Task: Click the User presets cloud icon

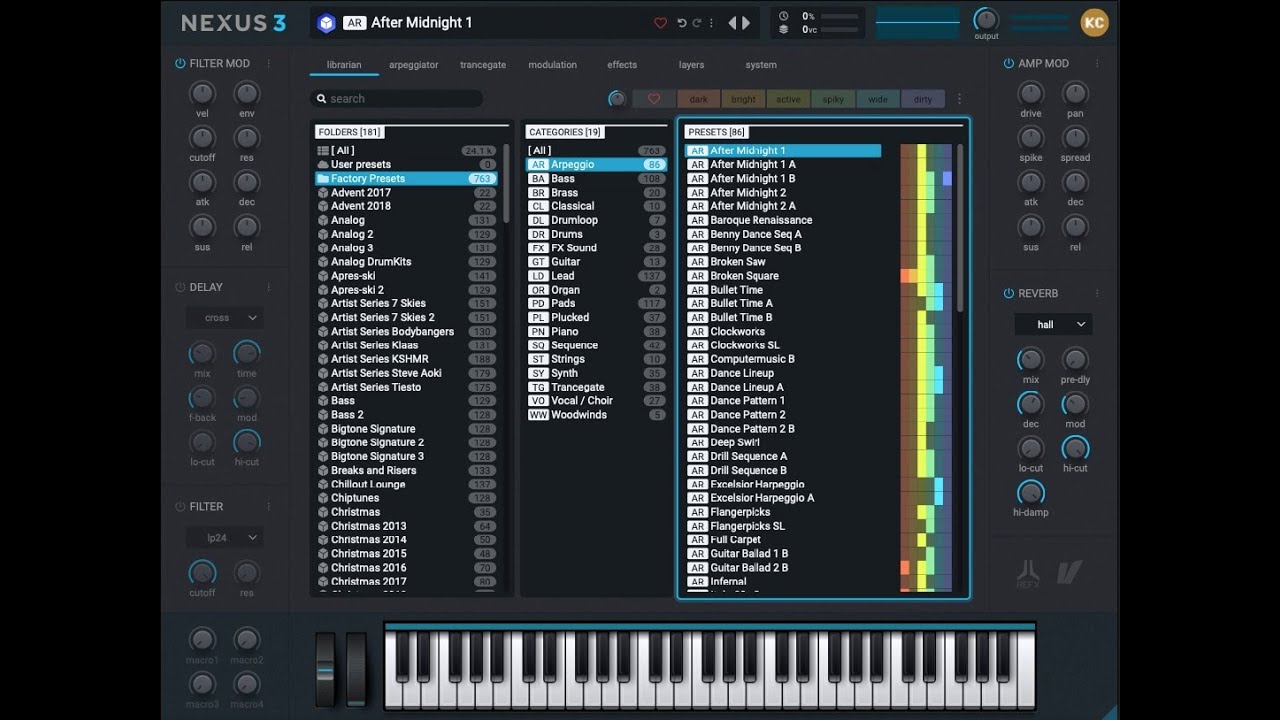Action: (x=323, y=165)
